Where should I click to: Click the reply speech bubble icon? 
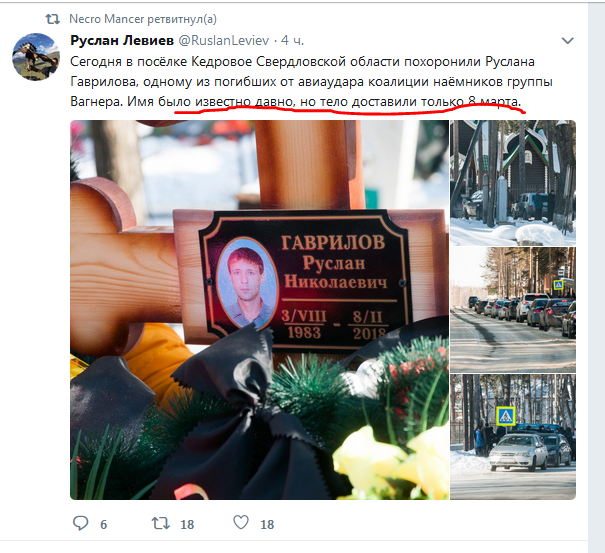click(81, 523)
